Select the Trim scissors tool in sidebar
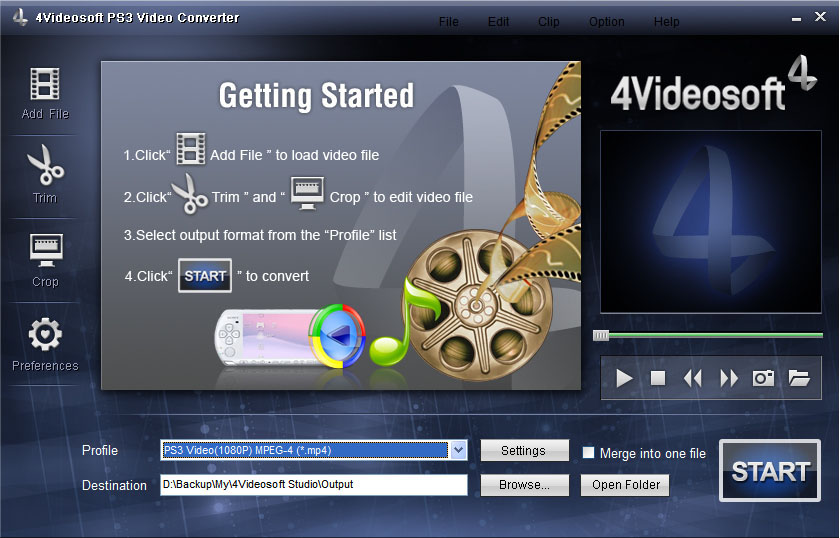840x538 pixels. click(45, 165)
